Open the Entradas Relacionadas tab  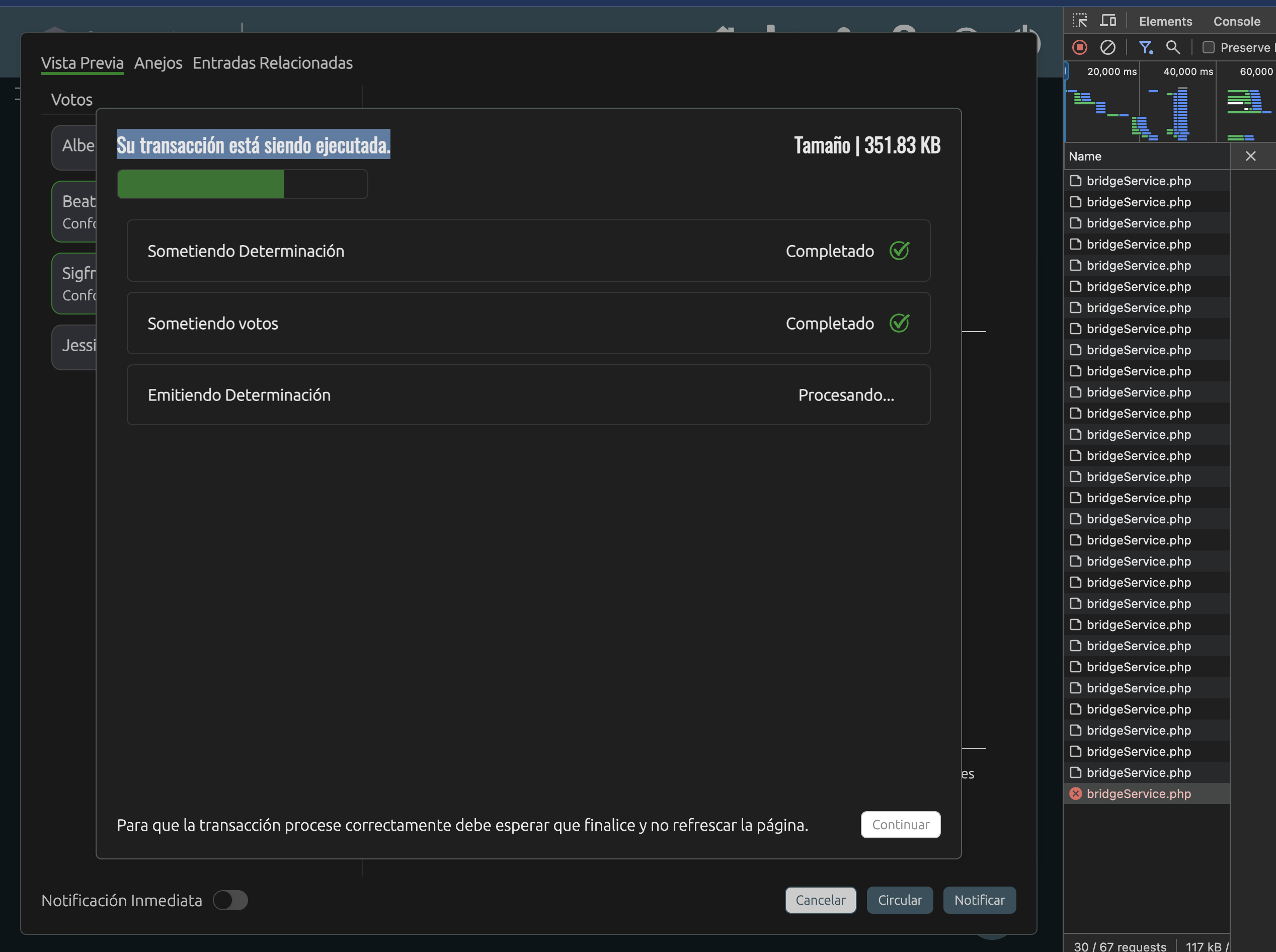pos(272,63)
